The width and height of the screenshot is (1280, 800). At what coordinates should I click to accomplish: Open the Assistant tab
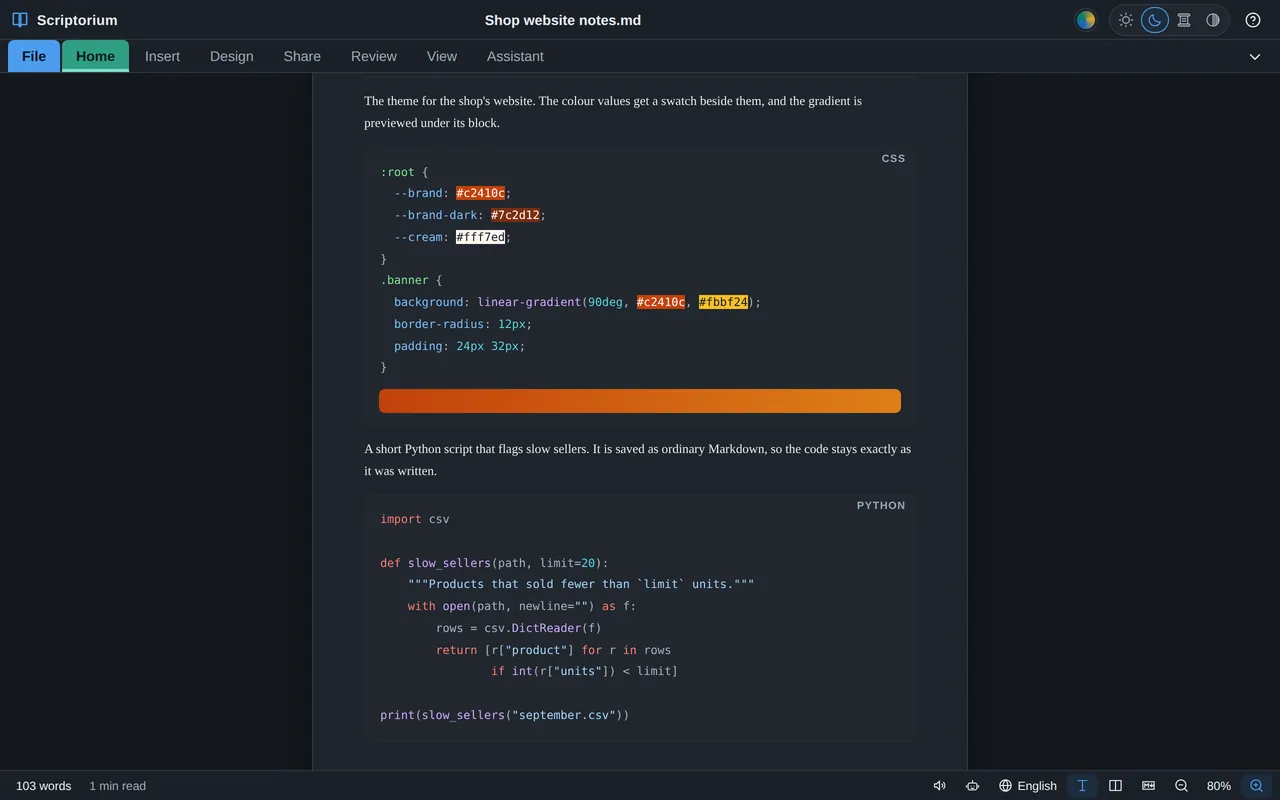pyautogui.click(x=515, y=56)
